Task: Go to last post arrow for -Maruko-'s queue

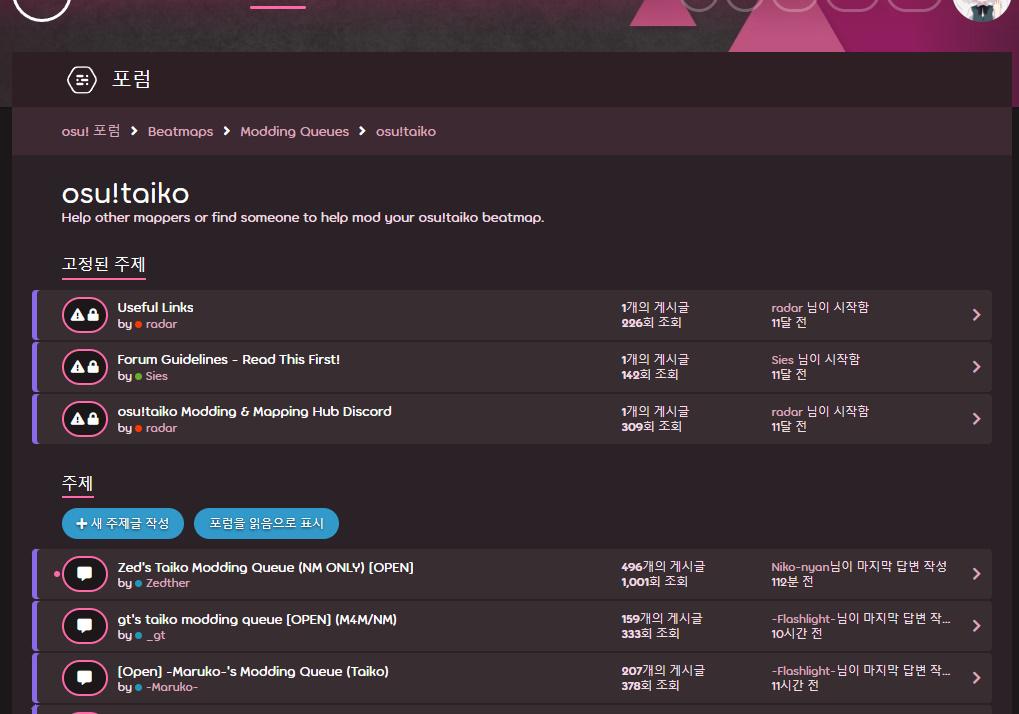Action: click(976, 678)
